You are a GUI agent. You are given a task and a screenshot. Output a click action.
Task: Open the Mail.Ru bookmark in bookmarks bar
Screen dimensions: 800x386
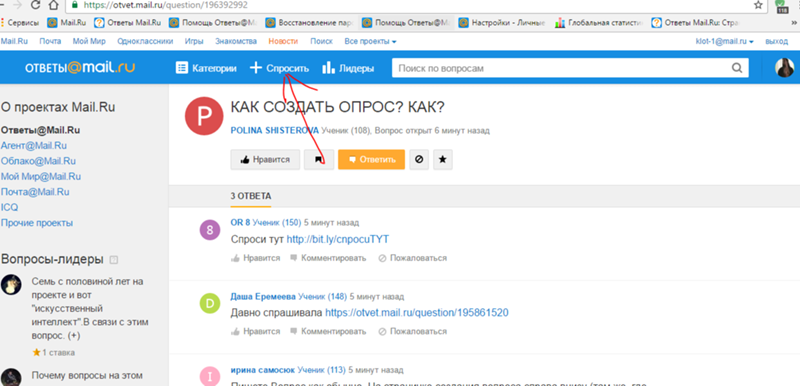point(68,22)
